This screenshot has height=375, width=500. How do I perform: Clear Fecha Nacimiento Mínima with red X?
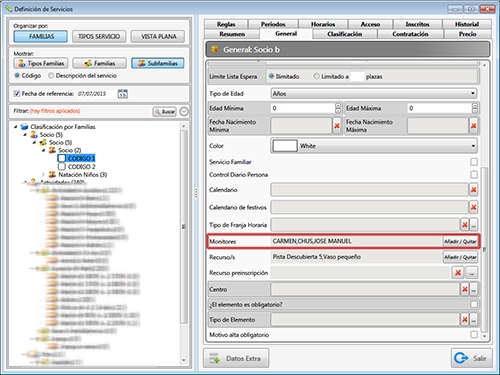[x=337, y=126]
